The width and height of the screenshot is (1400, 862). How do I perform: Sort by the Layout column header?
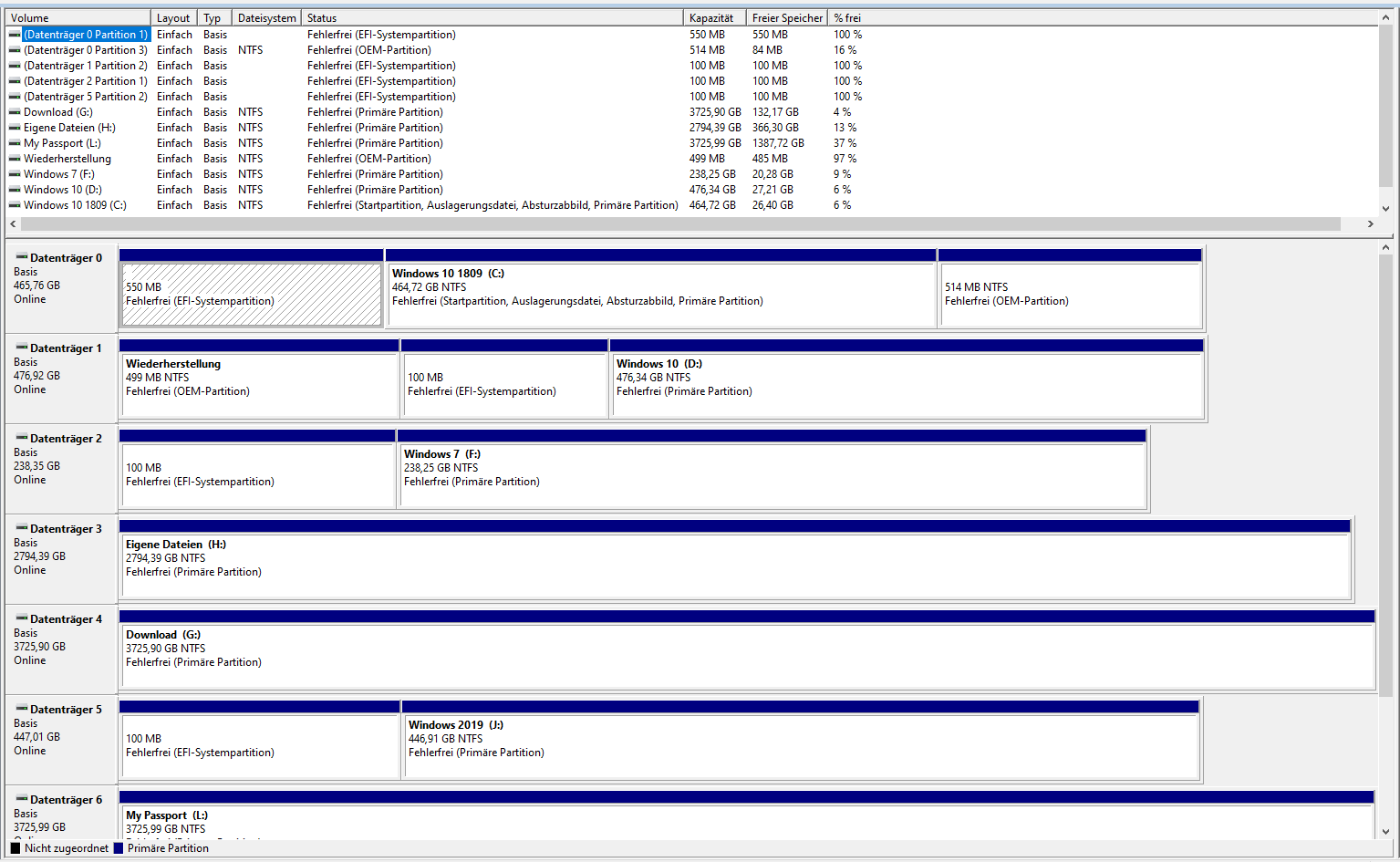click(174, 17)
